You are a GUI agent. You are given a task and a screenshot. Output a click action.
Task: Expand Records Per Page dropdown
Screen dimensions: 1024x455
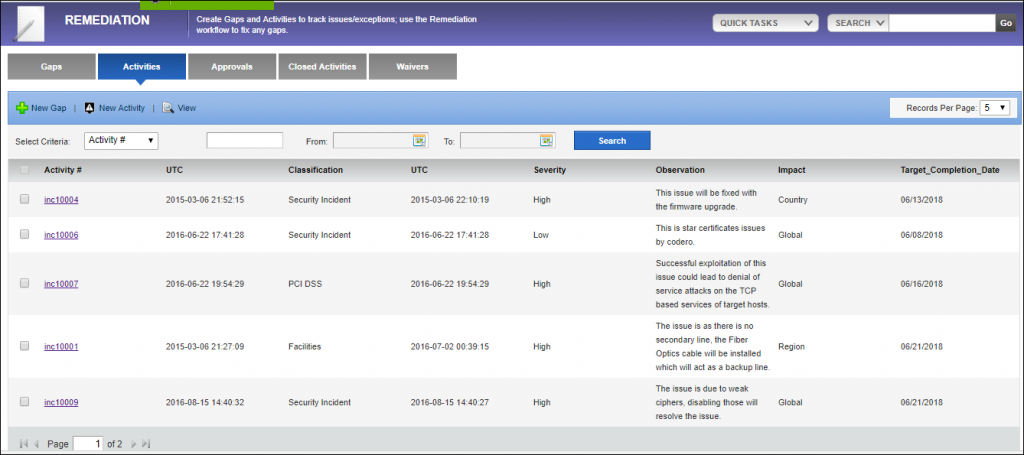pos(995,107)
